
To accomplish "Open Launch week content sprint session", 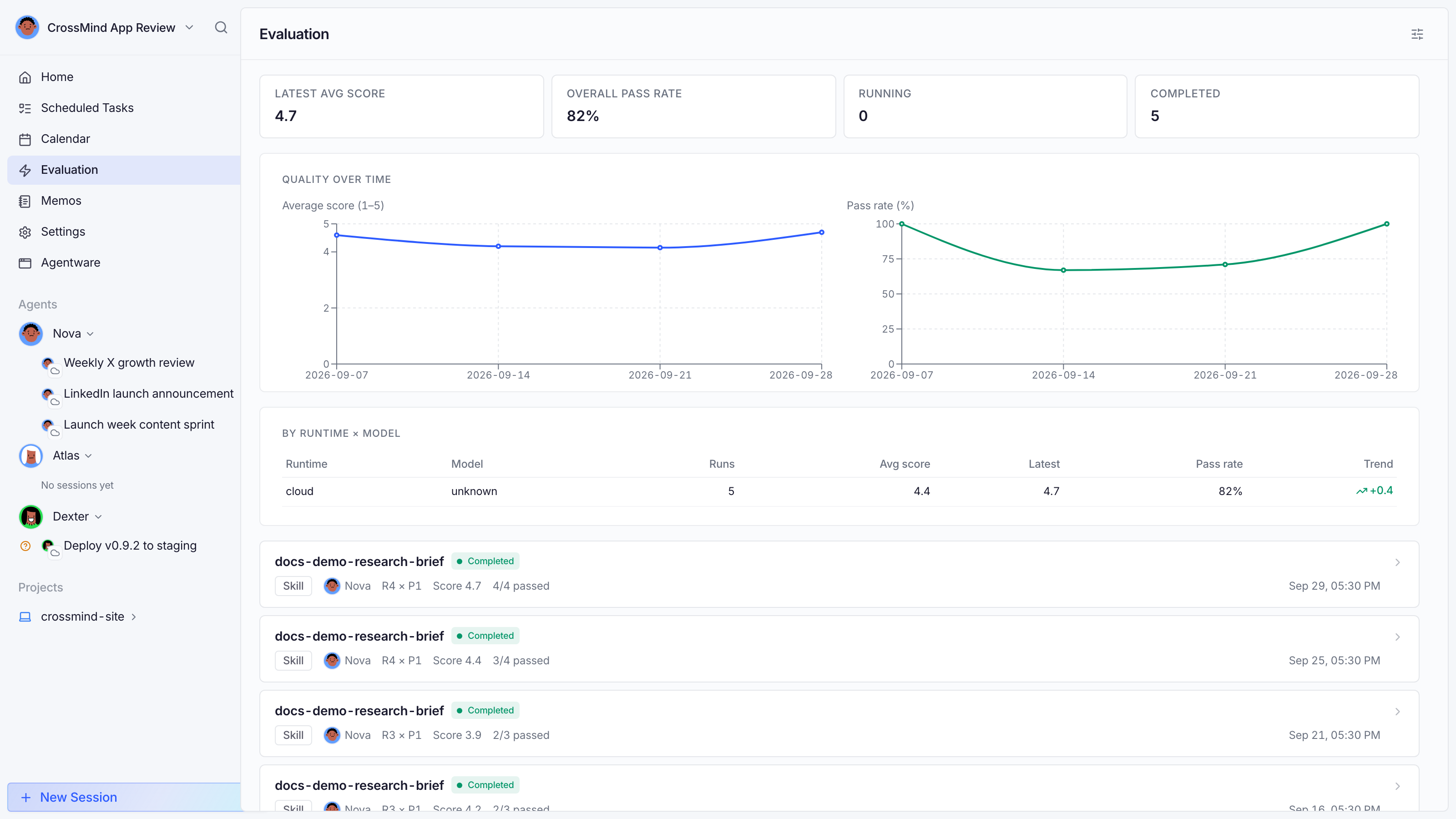I will click(138, 425).
